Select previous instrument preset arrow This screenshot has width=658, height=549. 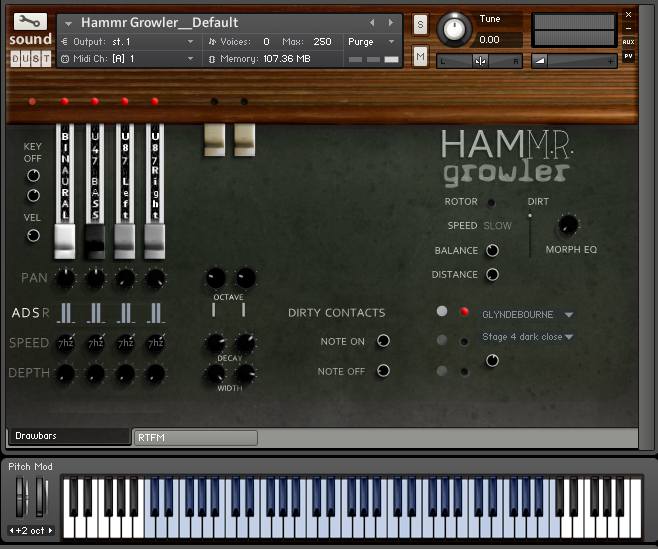371,22
